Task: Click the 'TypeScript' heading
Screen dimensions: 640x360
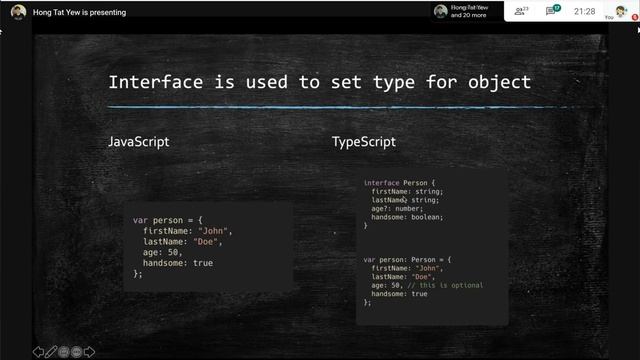Action: pyautogui.click(x=364, y=142)
